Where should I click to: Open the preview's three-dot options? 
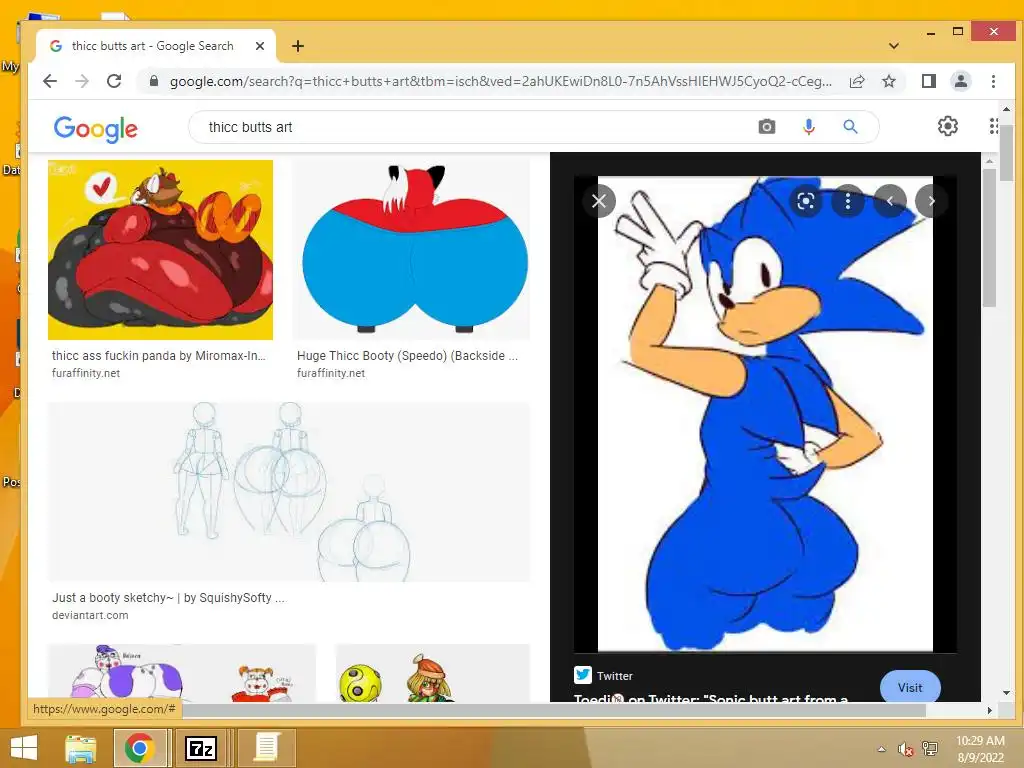click(x=848, y=201)
